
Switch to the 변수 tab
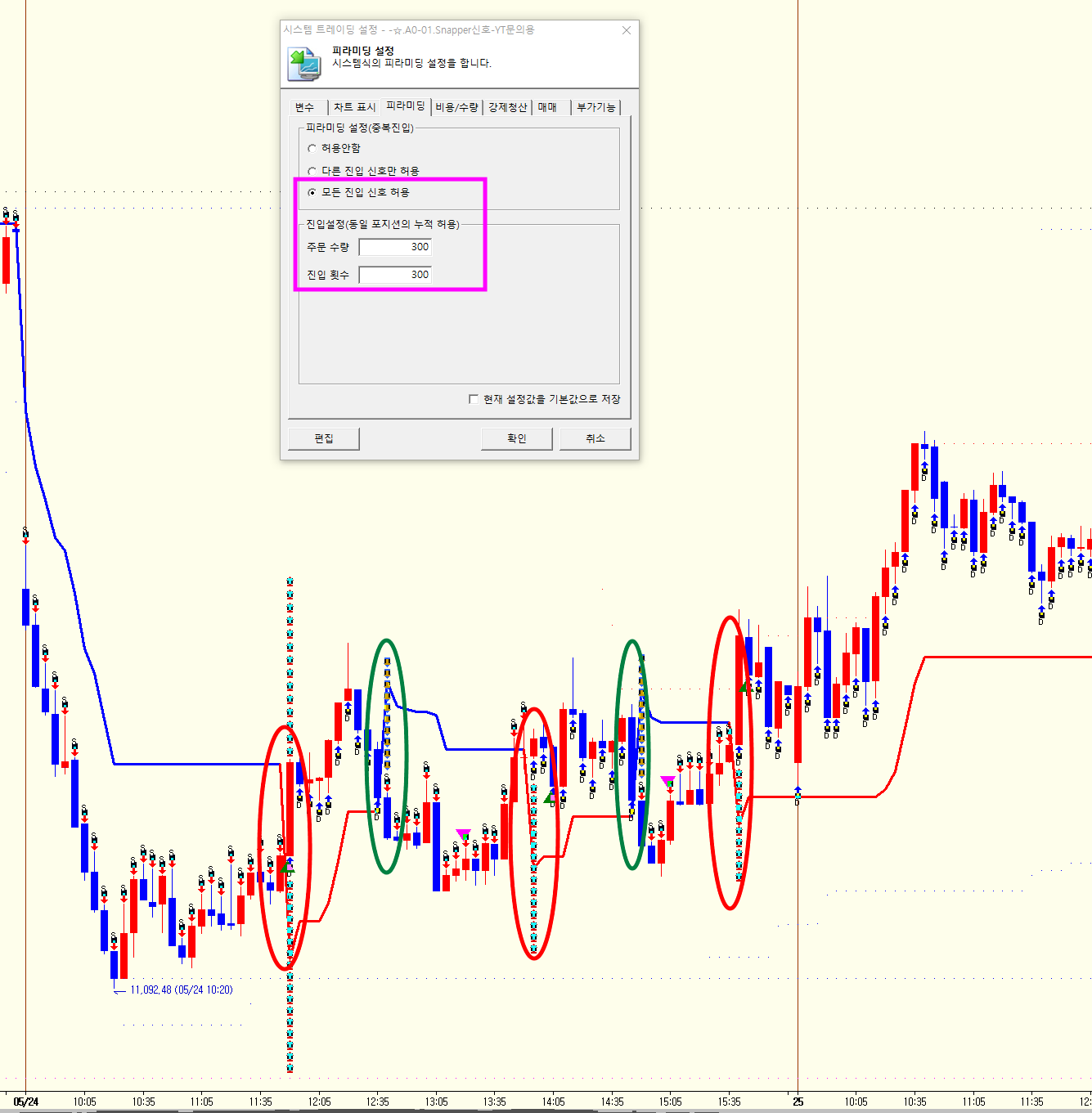pos(304,107)
